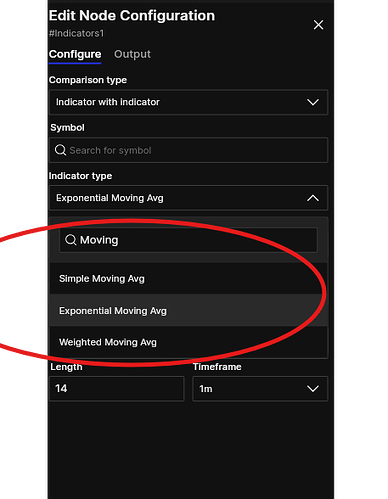This screenshot has width=388, height=499.
Task: Click the magnifier icon beside Moving
Action: pyautogui.click(x=71, y=240)
